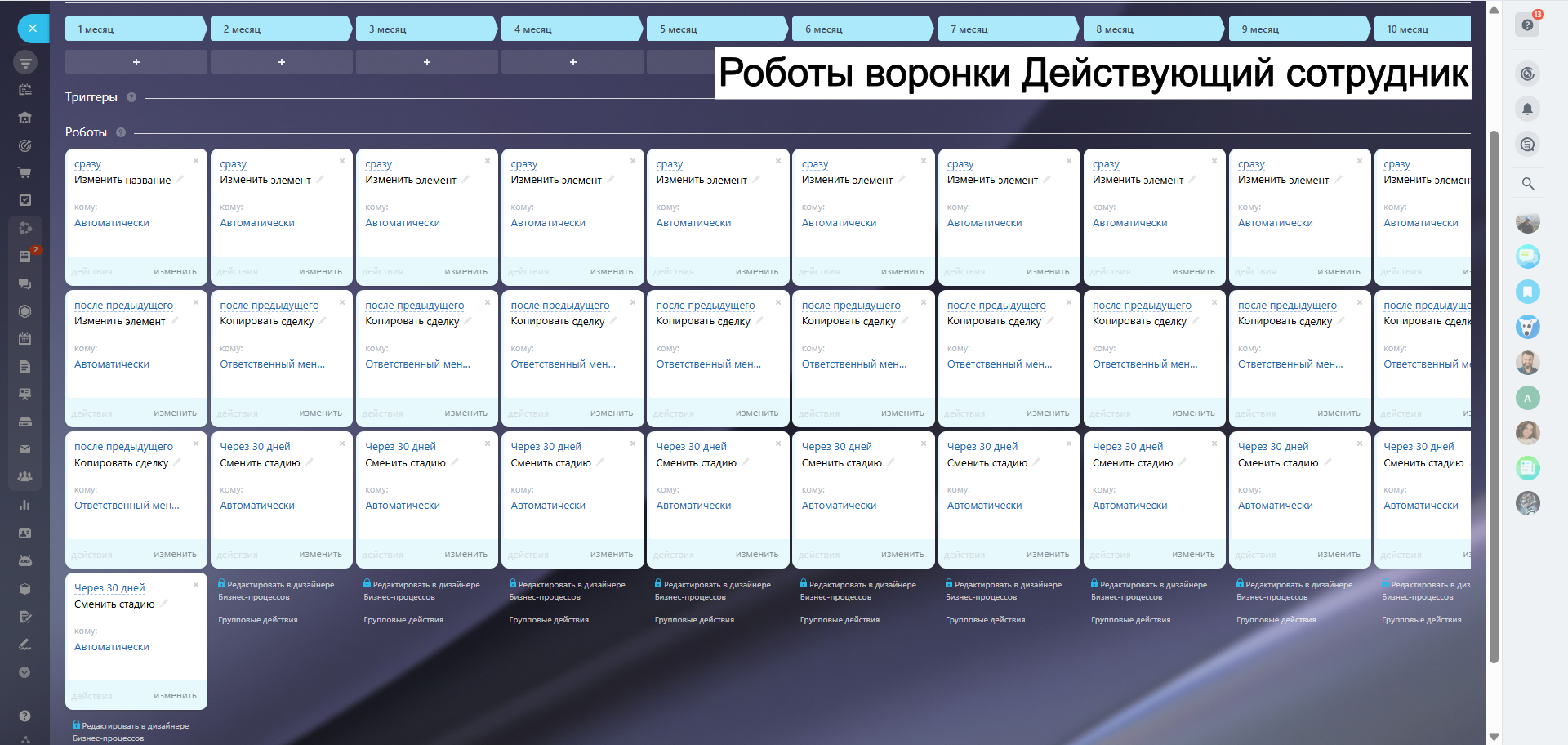Open the shopping cart icon in left sidebar
This screenshot has height=745, width=1568.
[x=25, y=173]
